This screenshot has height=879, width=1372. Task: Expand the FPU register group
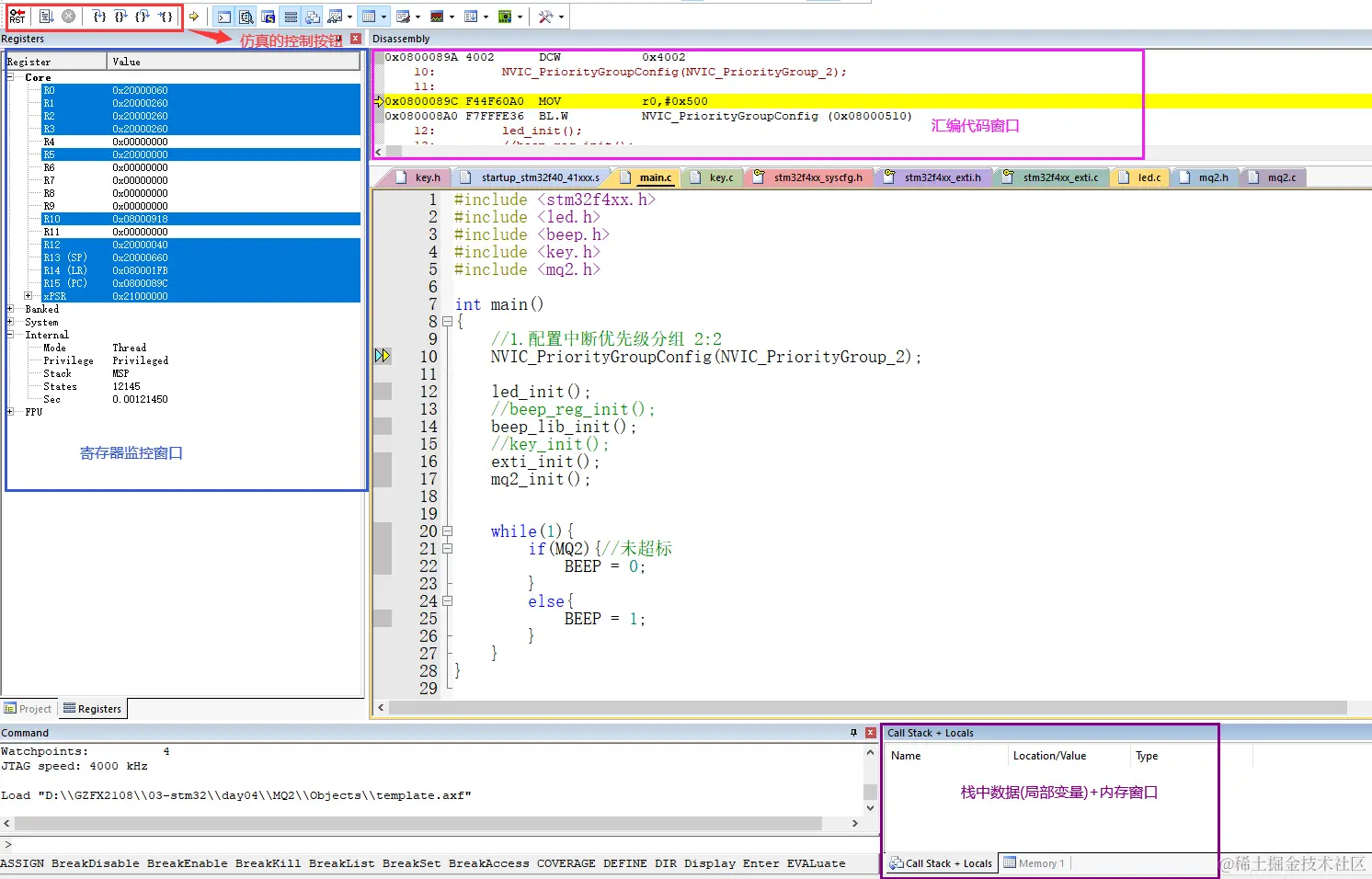(x=10, y=412)
